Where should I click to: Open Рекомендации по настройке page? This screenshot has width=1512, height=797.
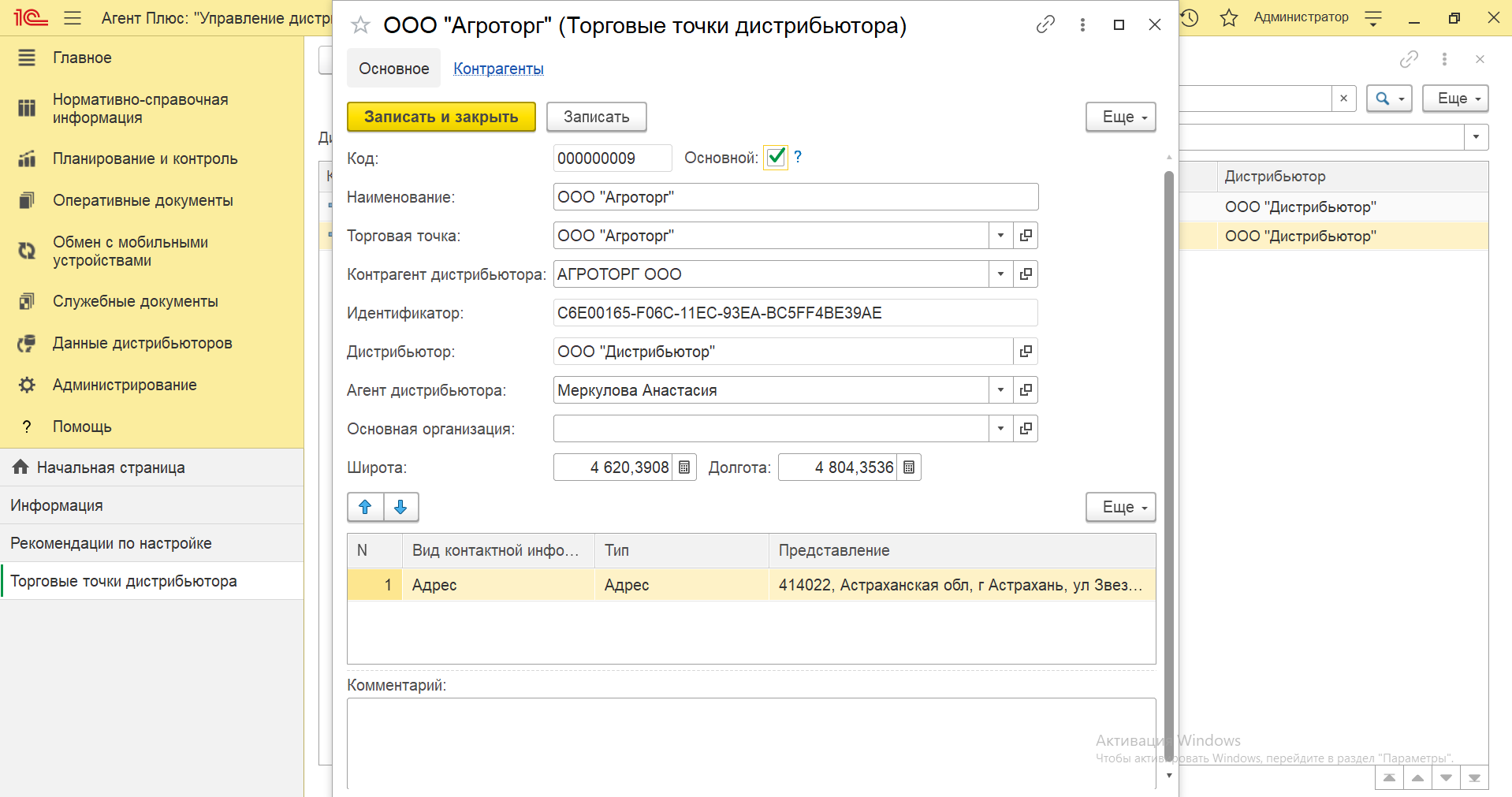tap(151, 543)
